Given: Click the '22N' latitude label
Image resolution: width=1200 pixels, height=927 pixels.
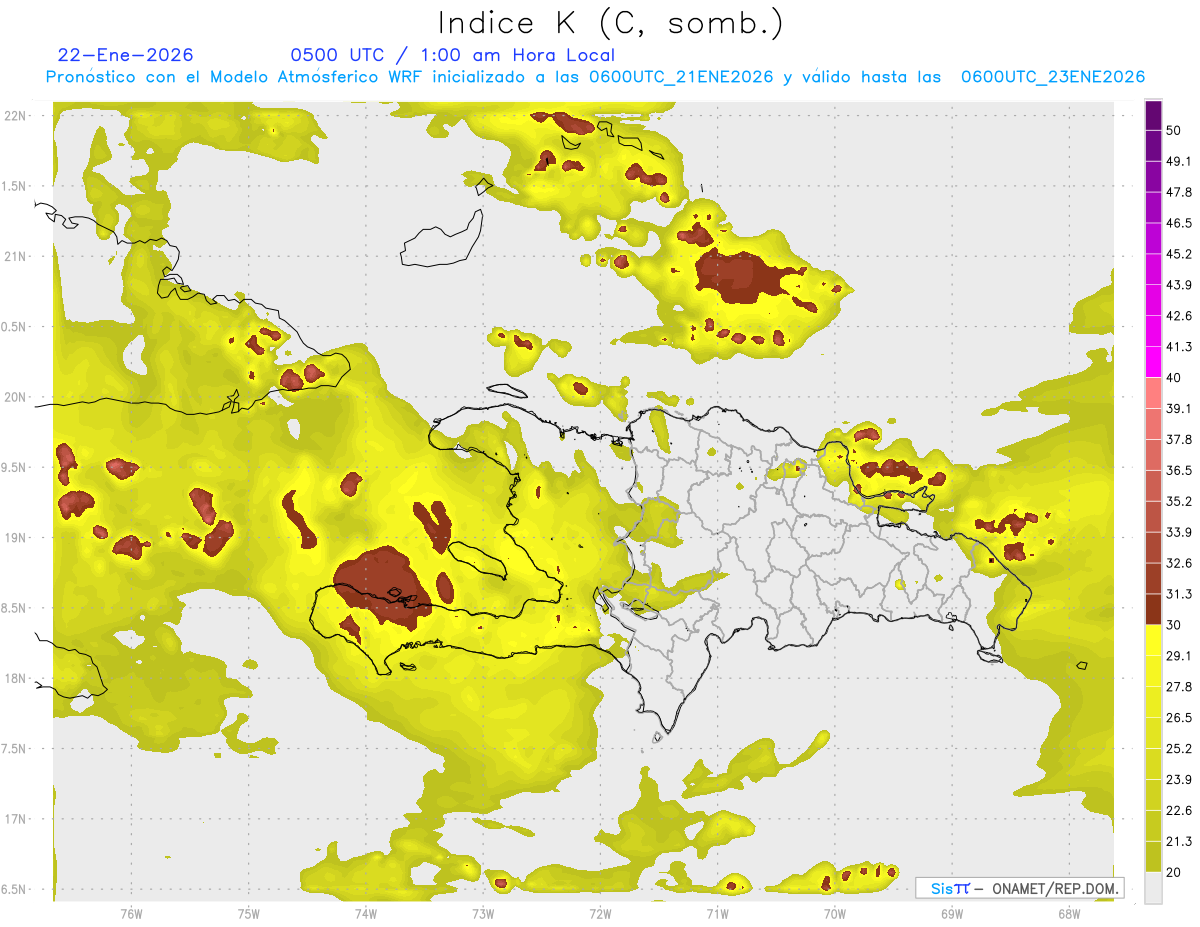Looking at the screenshot, I should pos(15,115).
